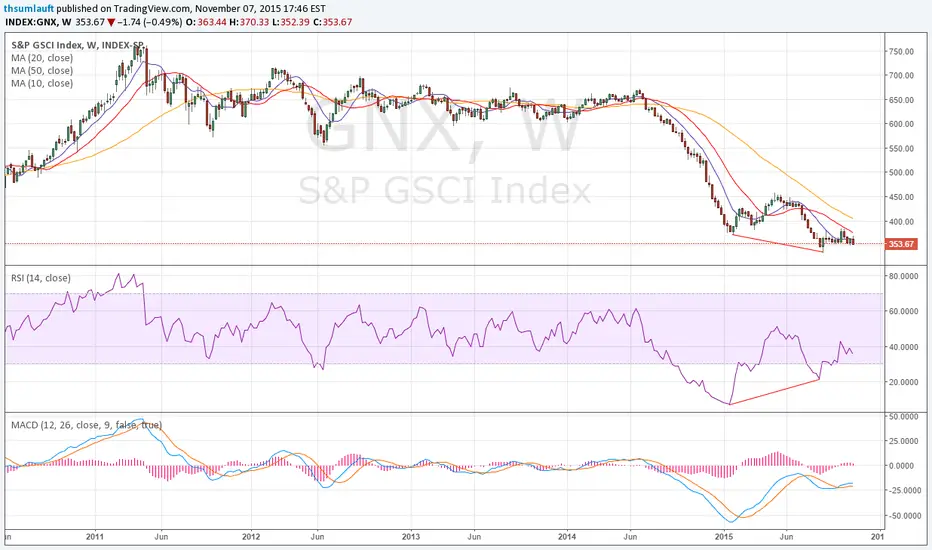Click the 700.00 price axis label
932x550 pixels.
pyautogui.click(x=901, y=76)
